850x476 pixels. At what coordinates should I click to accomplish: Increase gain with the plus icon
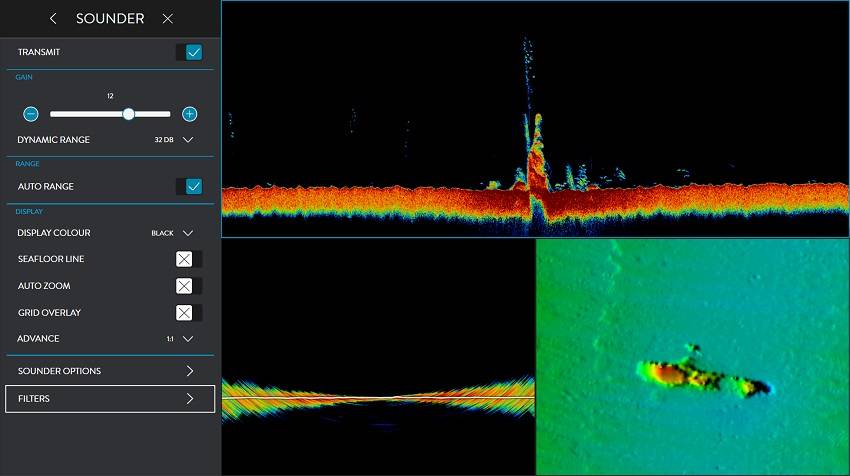click(x=189, y=114)
